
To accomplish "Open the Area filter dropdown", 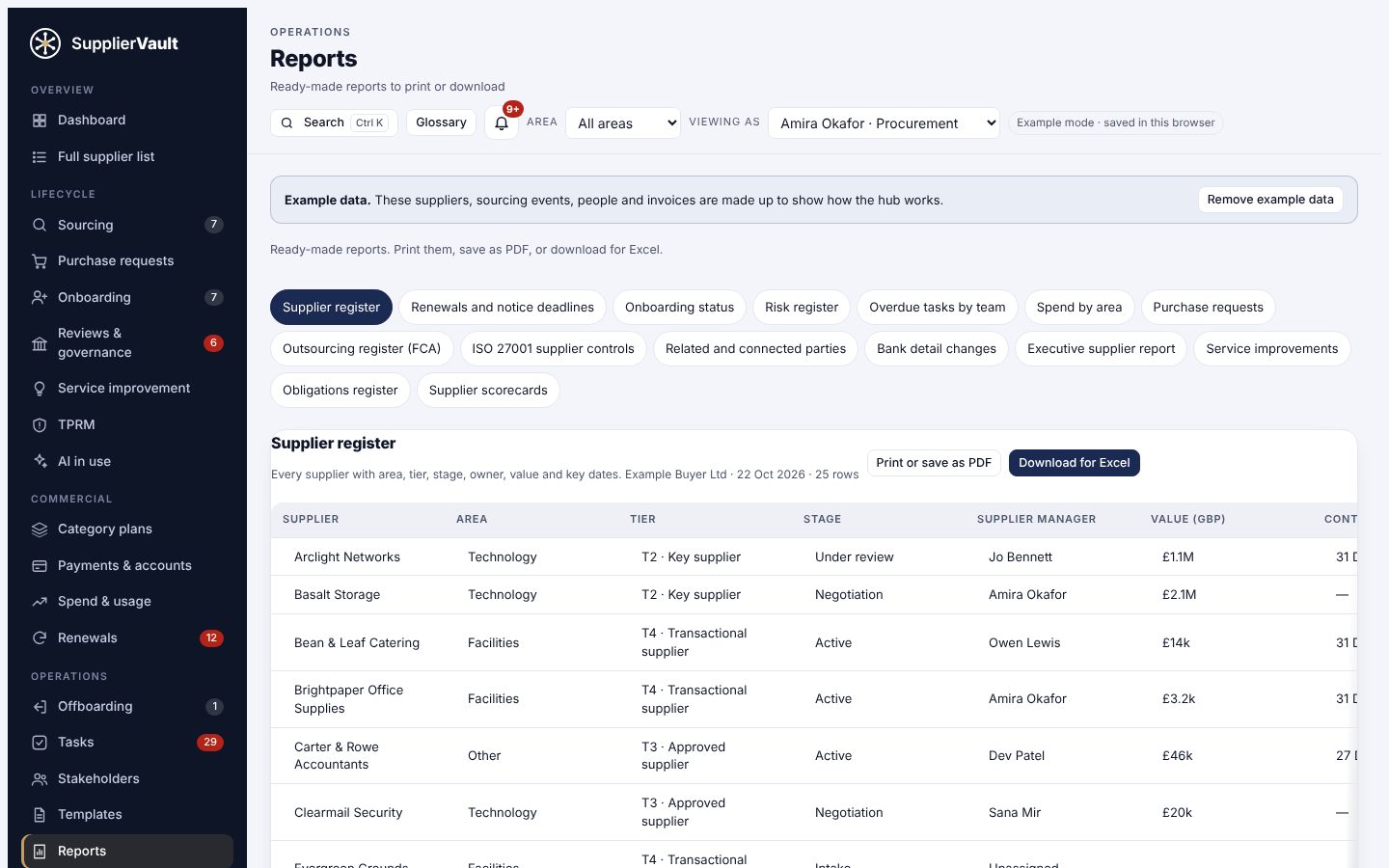I will click(x=623, y=123).
